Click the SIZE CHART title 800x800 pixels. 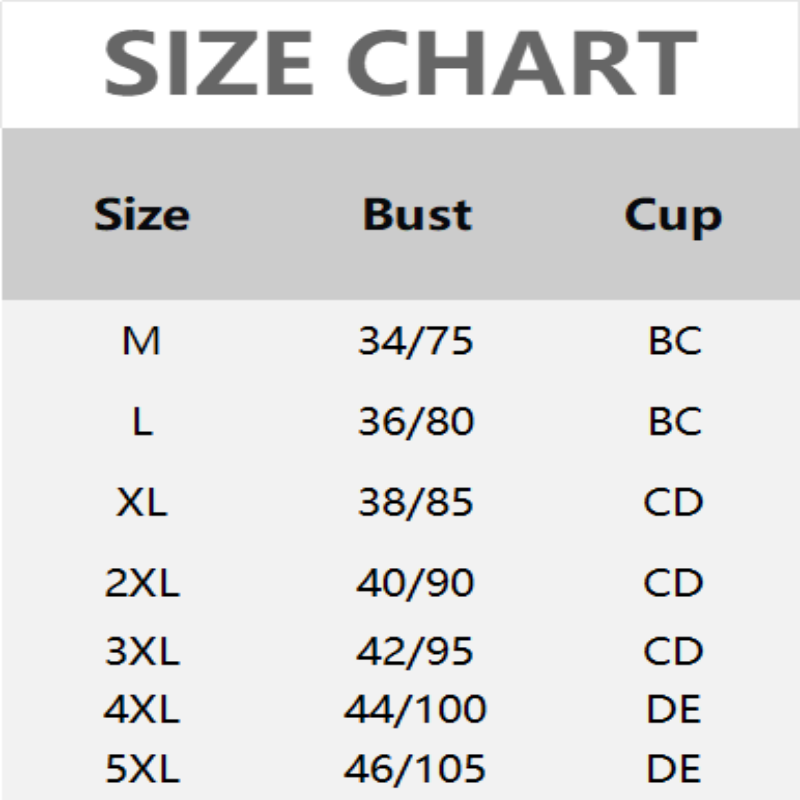[400, 62]
